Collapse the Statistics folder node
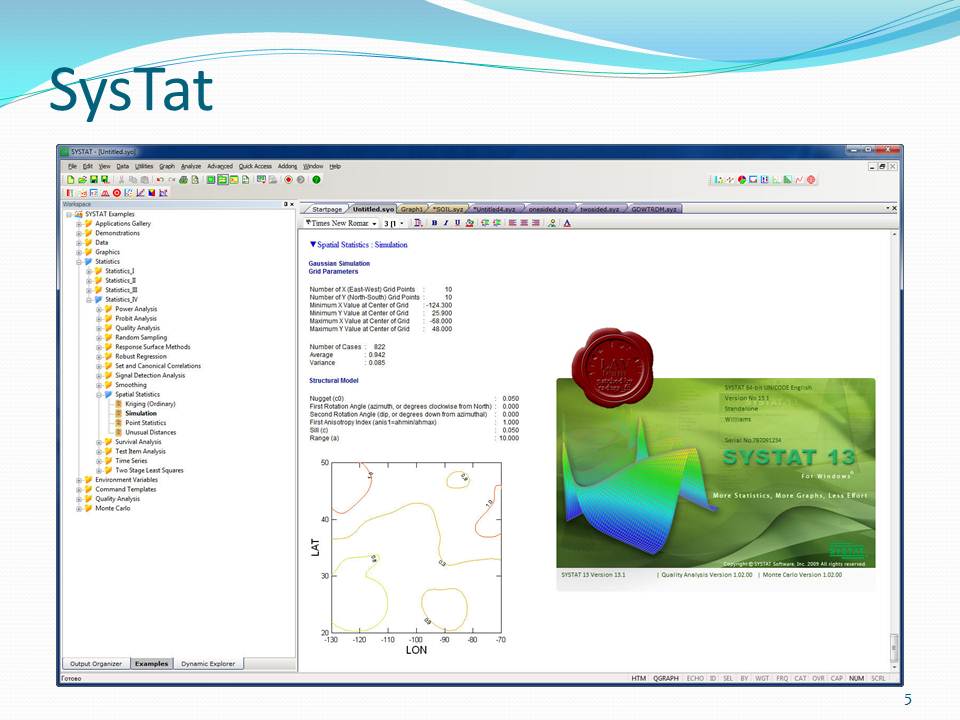This screenshot has width=960, height=720. click(79, 262)
